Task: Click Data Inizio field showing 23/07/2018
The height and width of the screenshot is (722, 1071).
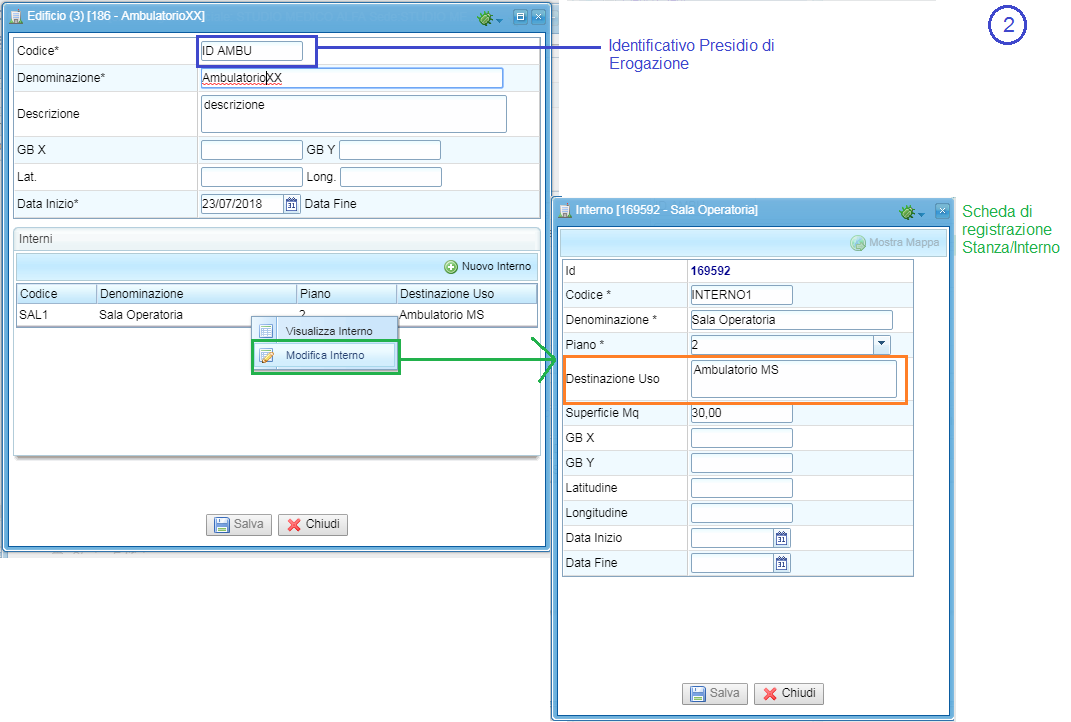Action: pos(242,204)
